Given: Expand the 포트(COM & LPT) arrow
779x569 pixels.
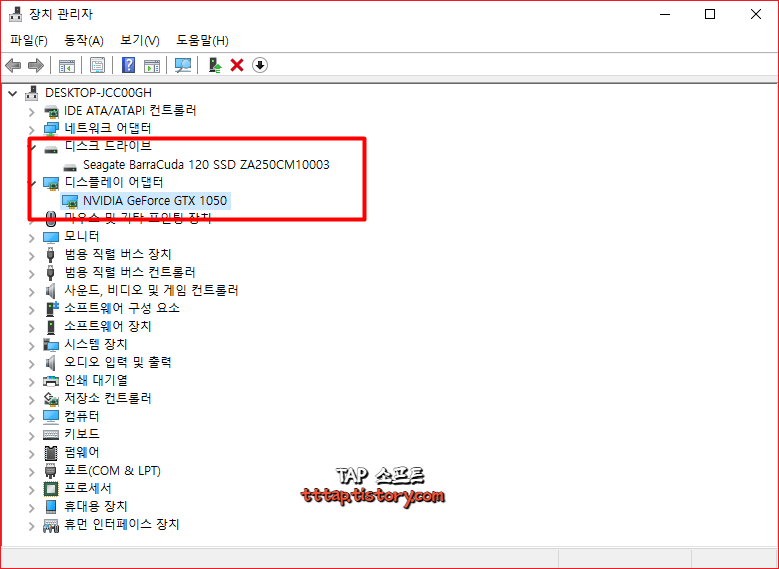Looking at the screenshot, I should pos(32,472).
